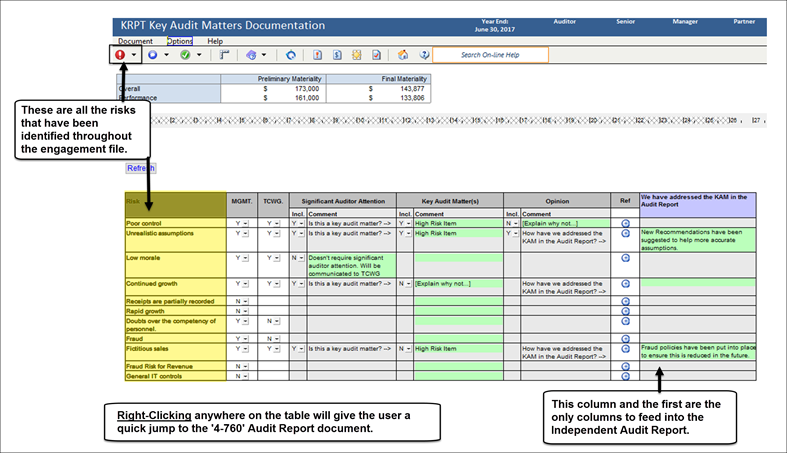Click the purple diamond toolbar icon
Image resolution: width=787 pixels, height=454 pixels.
click(x=251, y=55)
